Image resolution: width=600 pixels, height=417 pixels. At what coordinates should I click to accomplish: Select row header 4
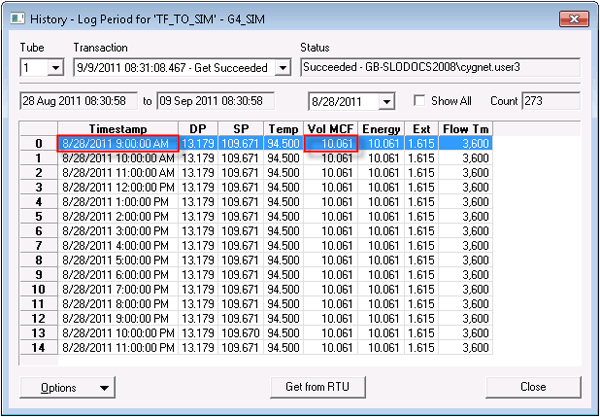[x=39, y=202]
